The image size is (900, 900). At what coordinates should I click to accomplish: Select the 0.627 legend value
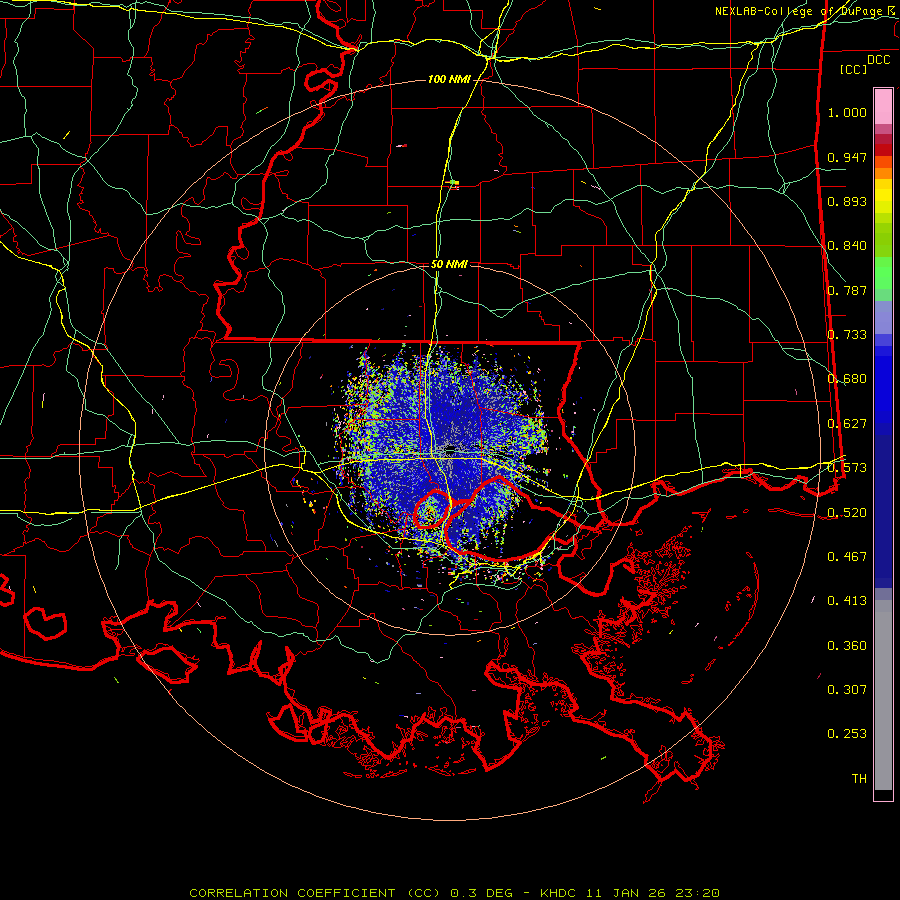(x=847, y=424)
